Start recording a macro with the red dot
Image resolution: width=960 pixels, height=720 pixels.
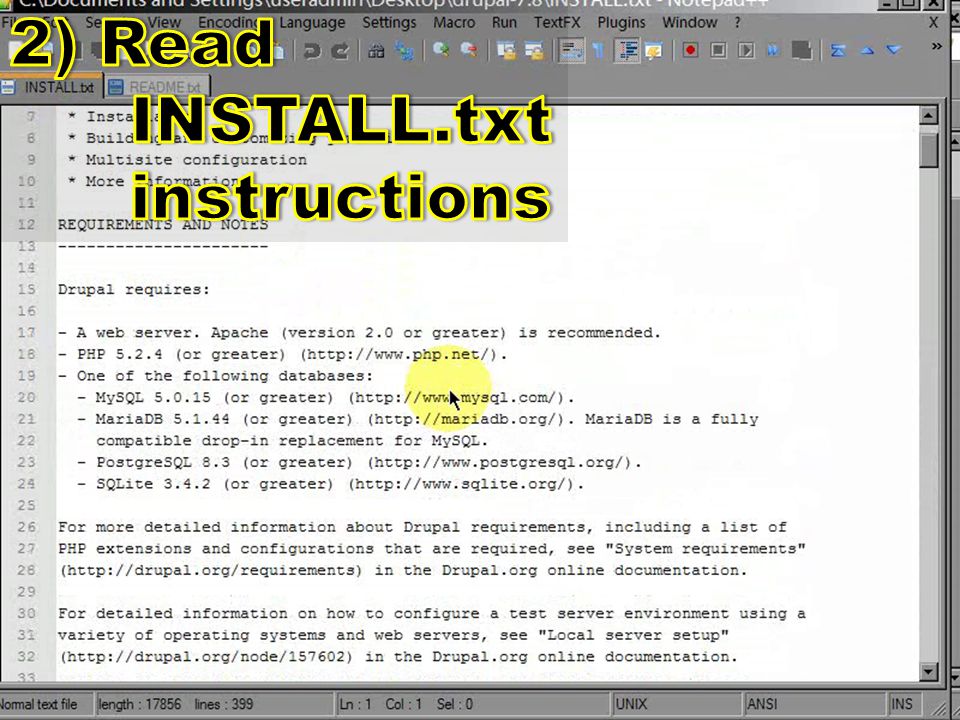click(691, 50)
